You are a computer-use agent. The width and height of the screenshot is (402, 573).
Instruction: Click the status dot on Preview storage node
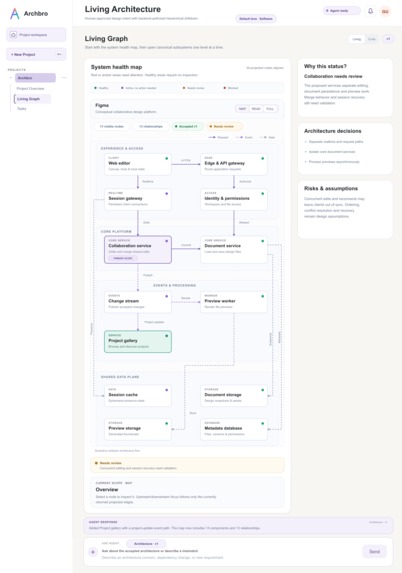tap(167, 424)
